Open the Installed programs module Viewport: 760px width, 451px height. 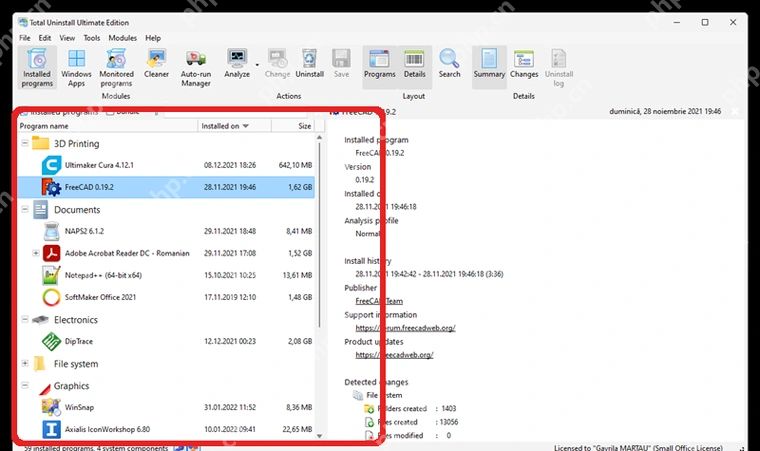[37, 67]
